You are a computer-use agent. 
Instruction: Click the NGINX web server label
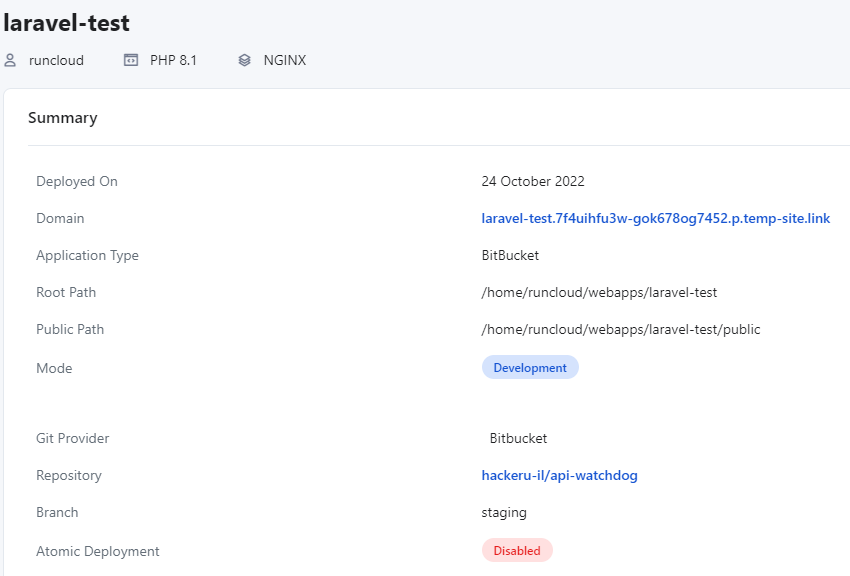(285, 60)
